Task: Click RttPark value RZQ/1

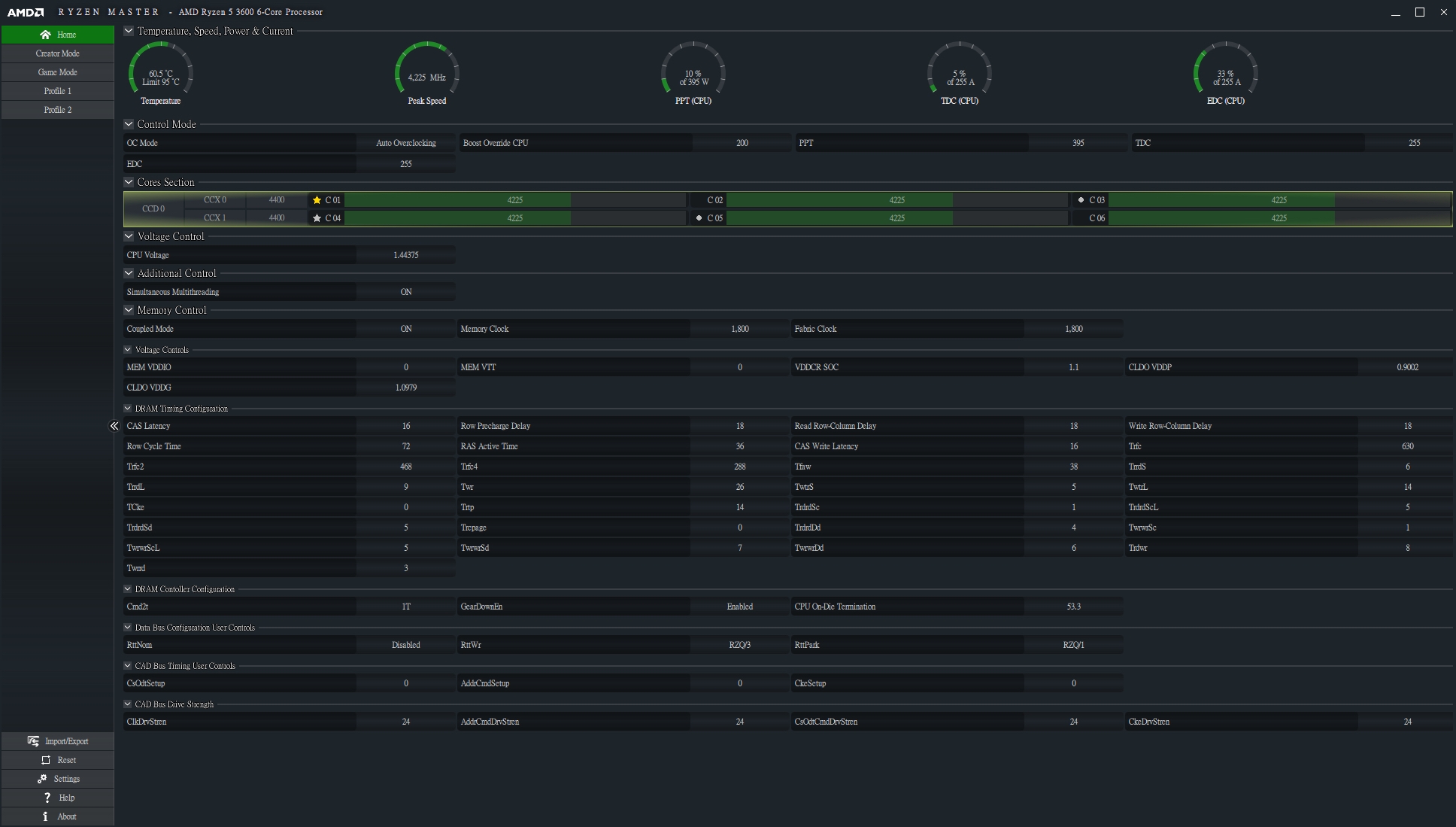Action: pos(1074,645)
